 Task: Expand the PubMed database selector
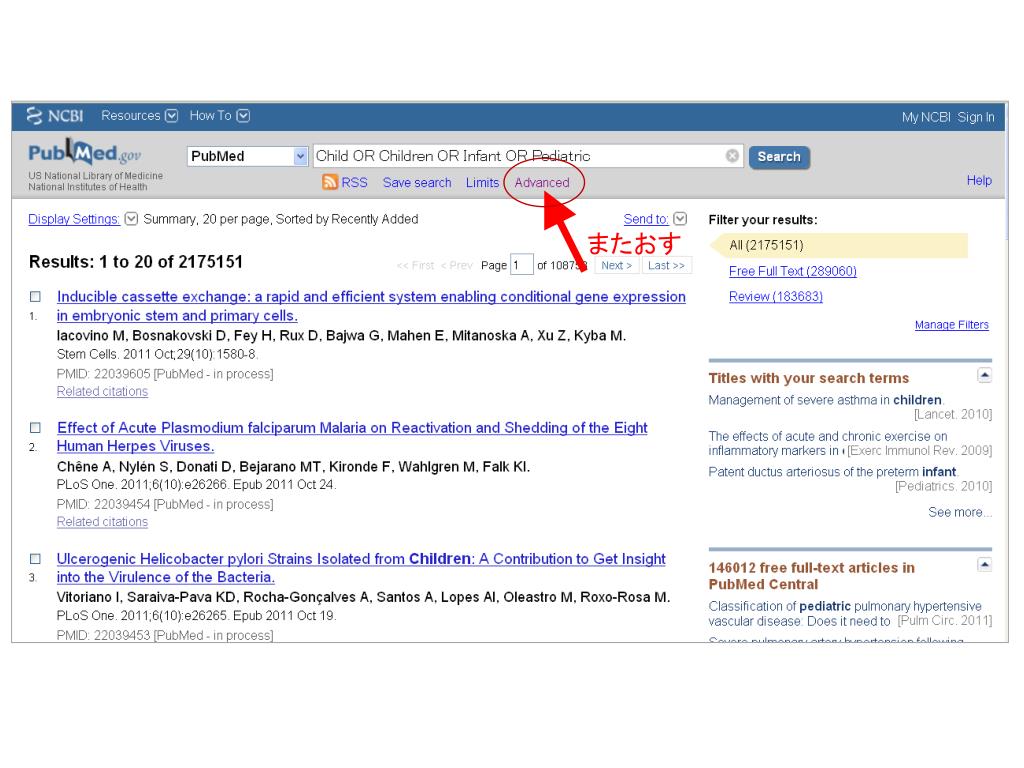point(300,156)
